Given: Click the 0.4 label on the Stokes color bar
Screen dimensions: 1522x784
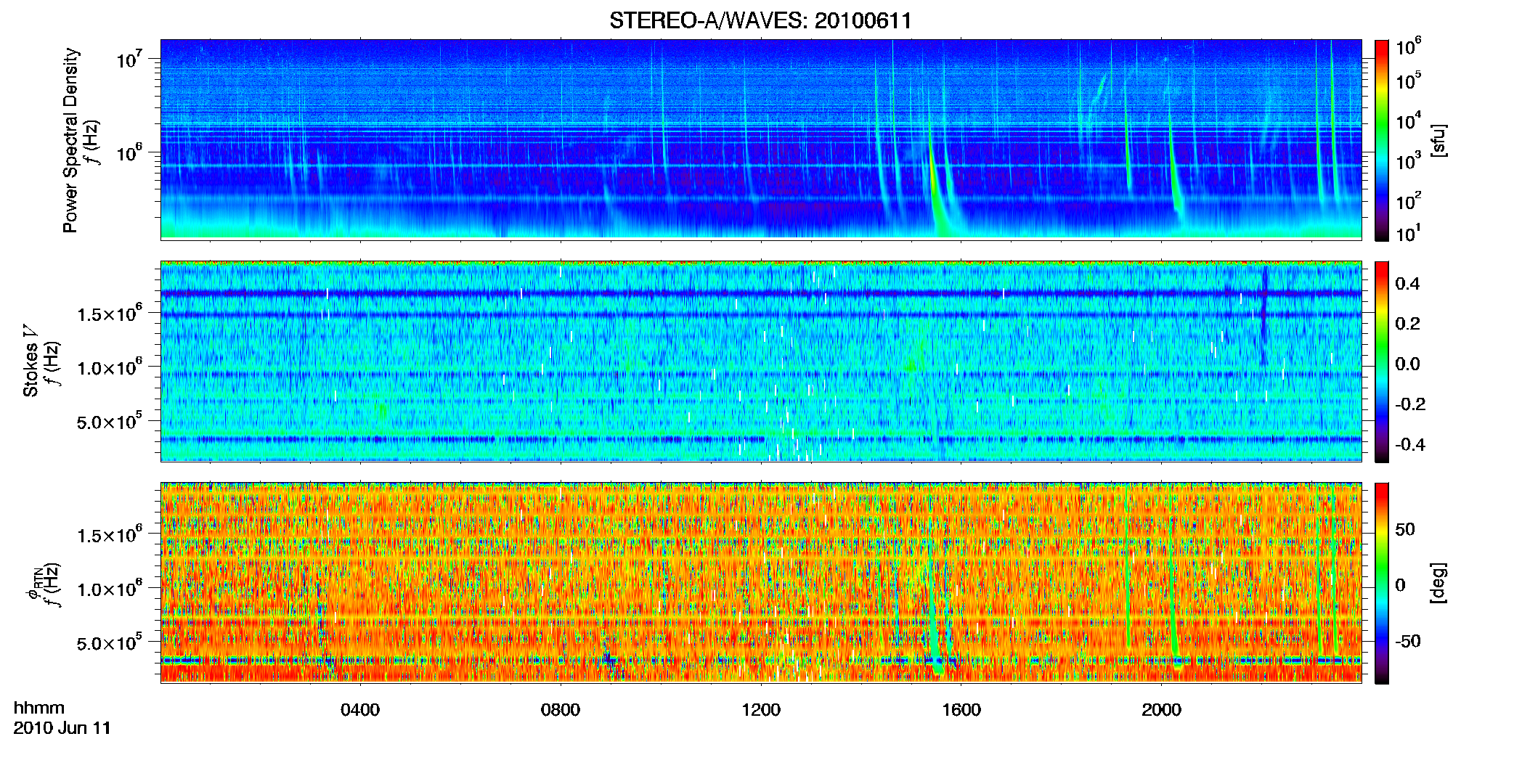Looking at the screenshot, I should (x=1407, y=284).
